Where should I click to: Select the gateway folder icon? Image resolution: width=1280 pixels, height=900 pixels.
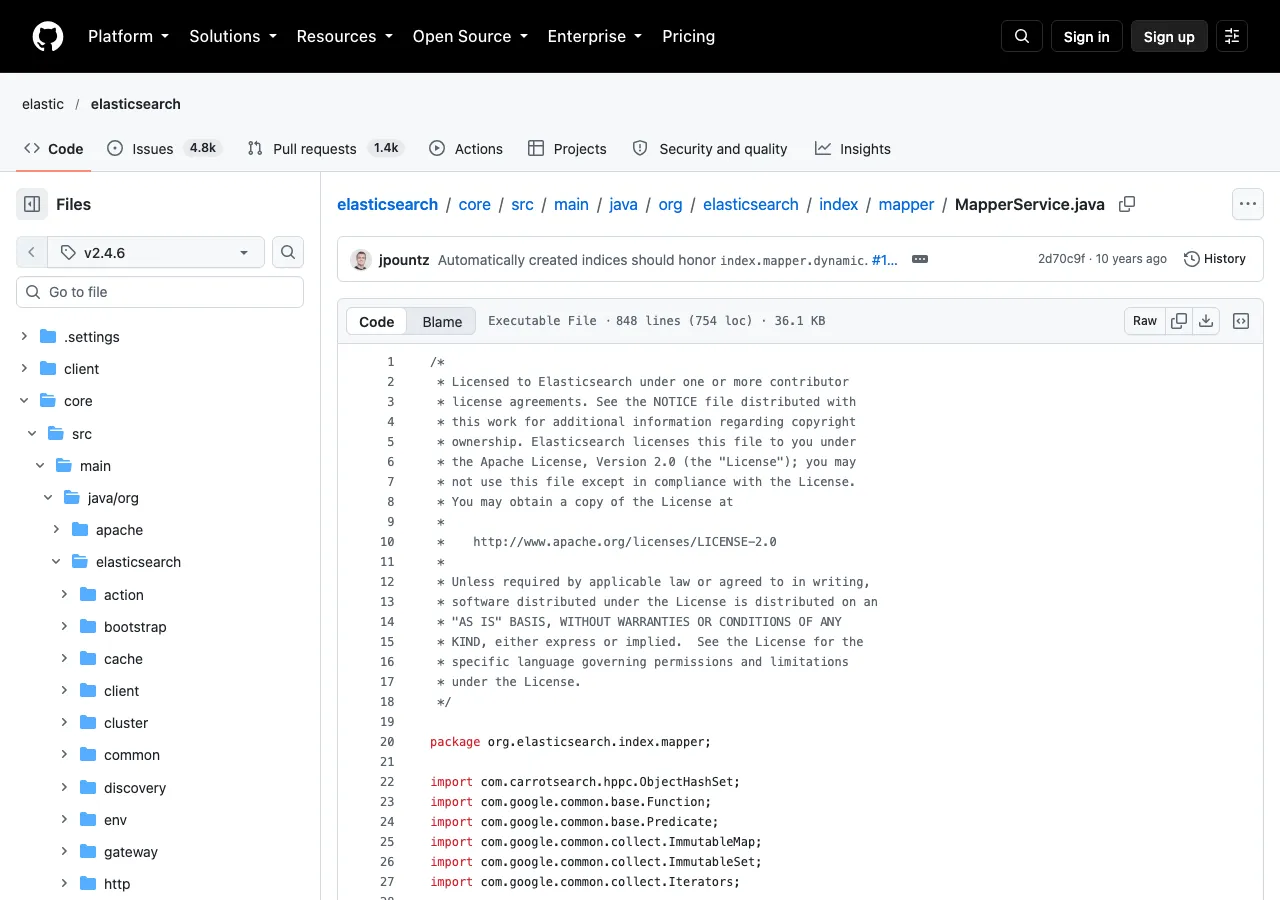[88, 852]
